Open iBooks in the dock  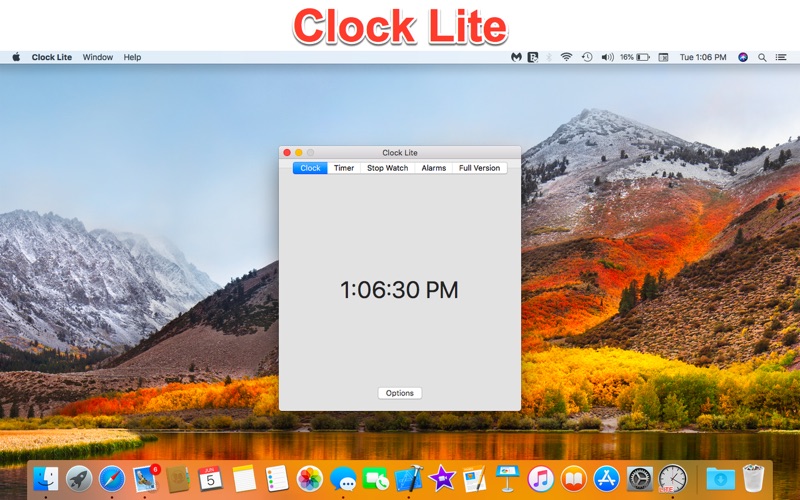coord(573,479)
